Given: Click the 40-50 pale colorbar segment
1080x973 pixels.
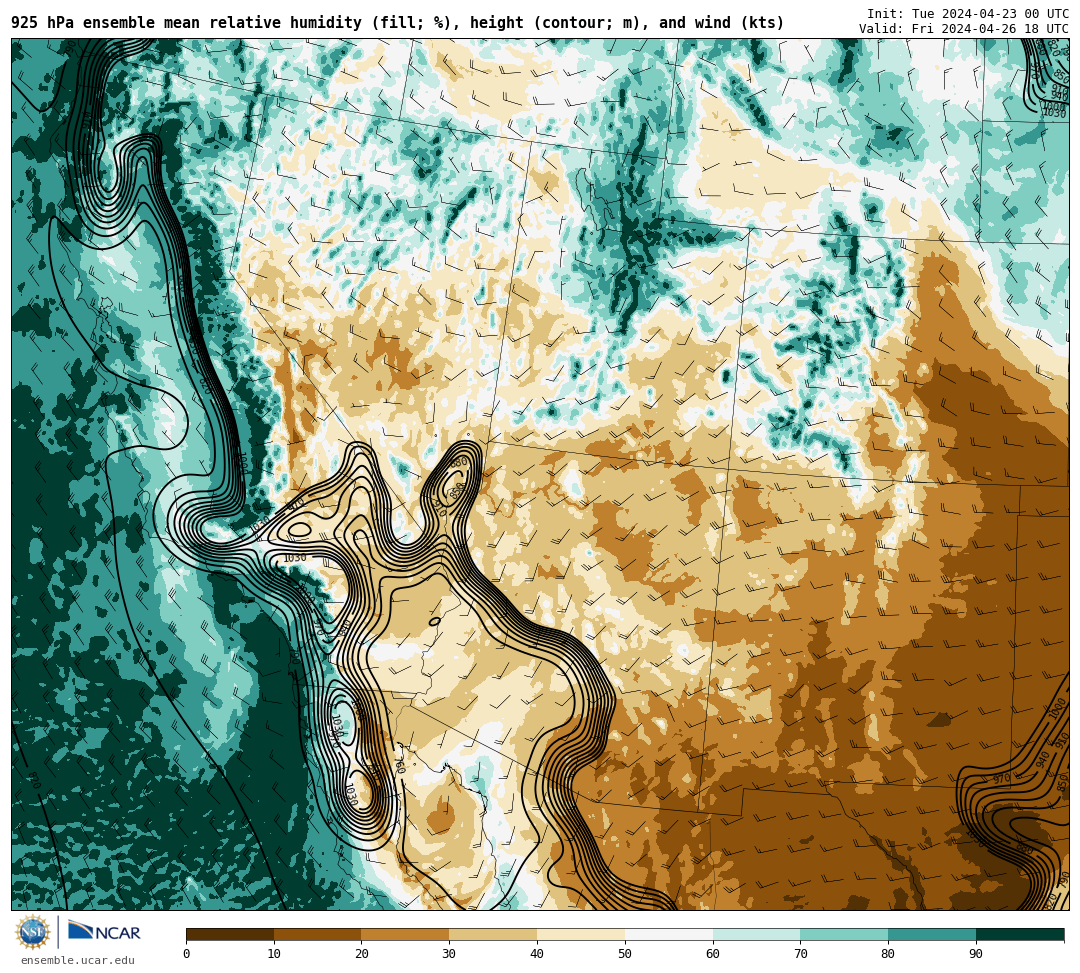Looking at the screenshot, I should pyautogui.click(x=581, y=934).
